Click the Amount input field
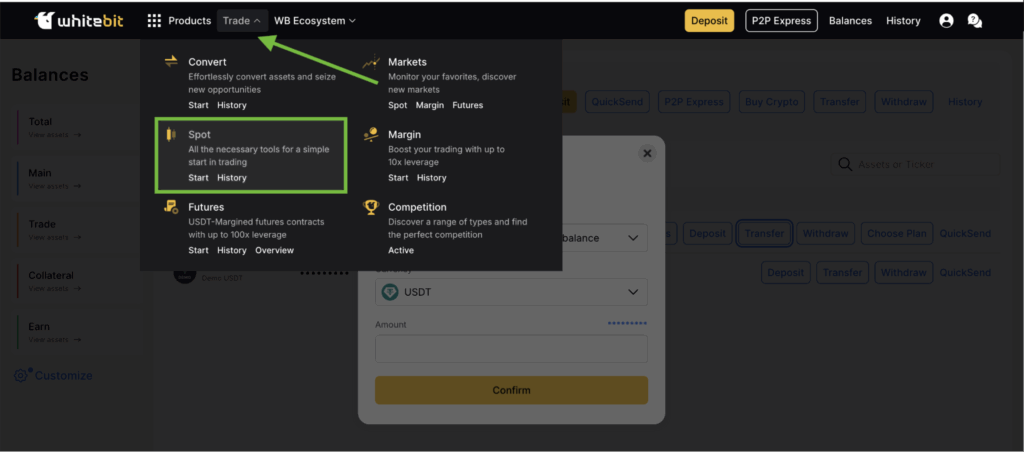The image size is (1024, 452). click(511, 349)
